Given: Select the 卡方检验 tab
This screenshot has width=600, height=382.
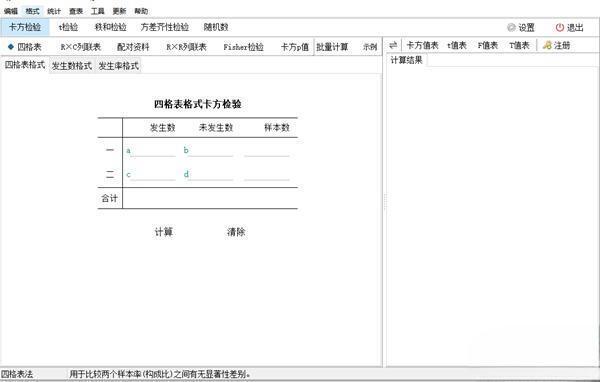Looking at the screenshot, I should click(x=25, y=27).
